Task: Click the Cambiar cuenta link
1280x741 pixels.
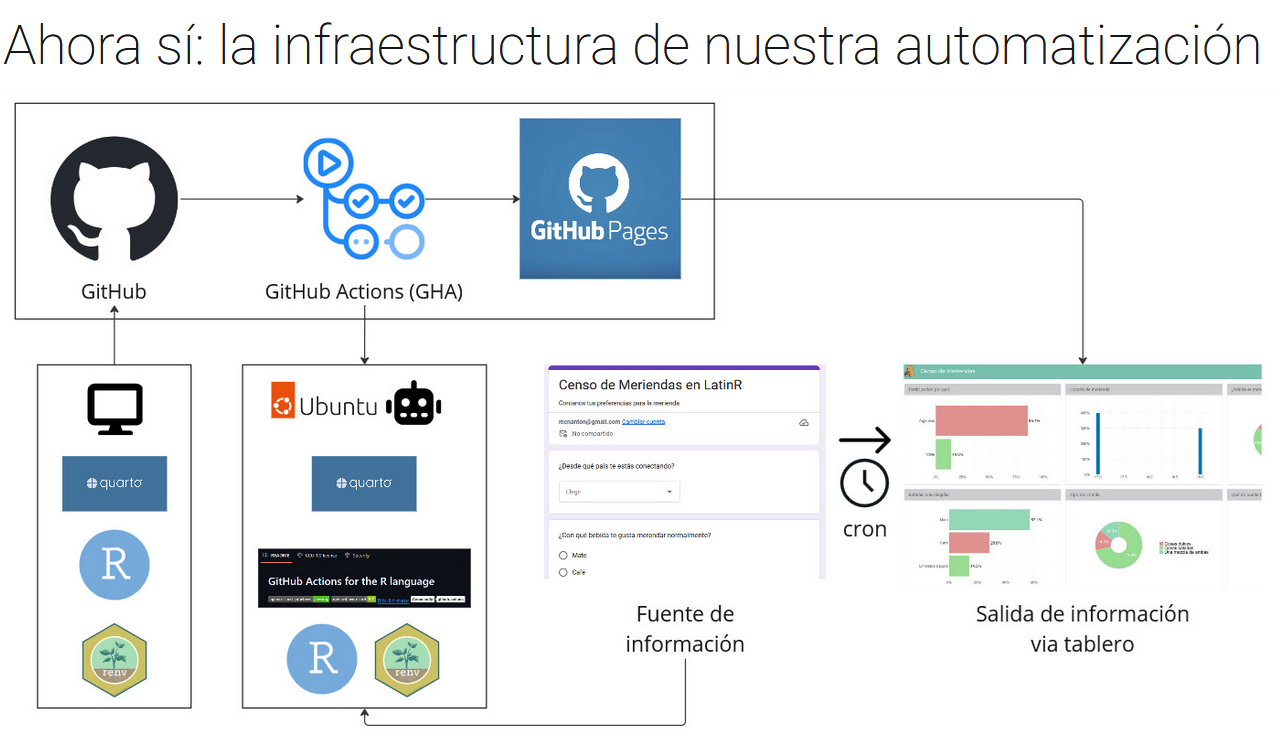Action: pos(643,422)
